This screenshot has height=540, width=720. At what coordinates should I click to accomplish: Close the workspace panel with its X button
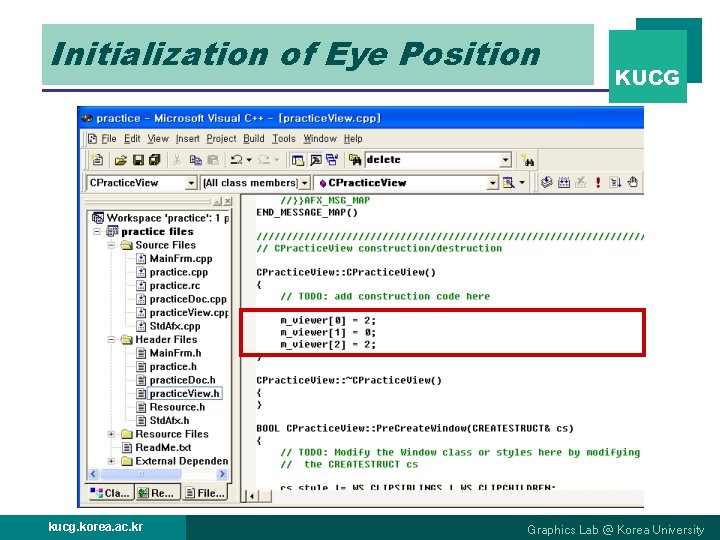[228, 201]
